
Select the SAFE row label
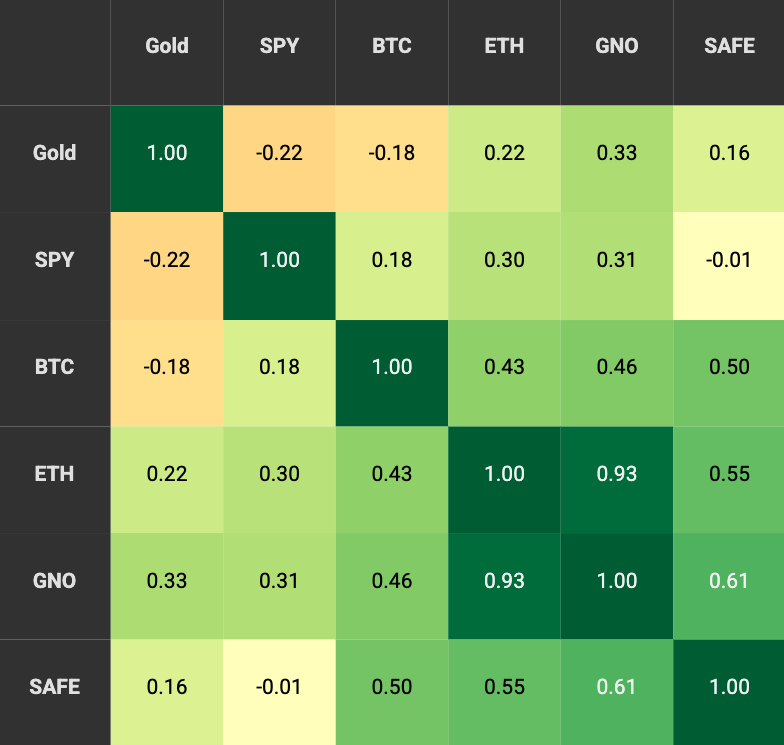tap(55, 687)
